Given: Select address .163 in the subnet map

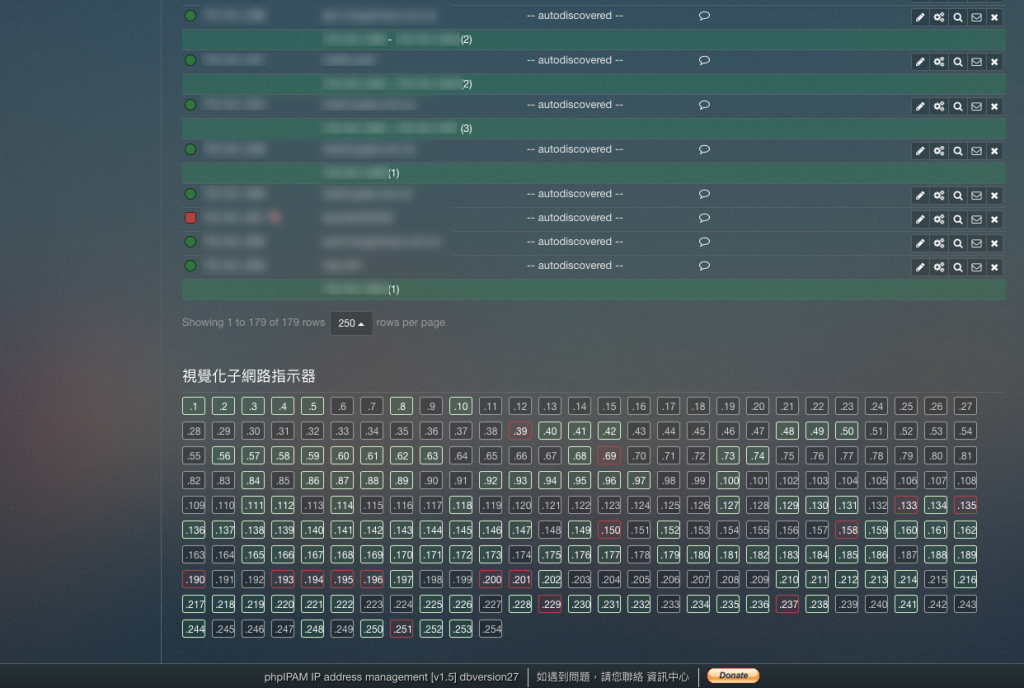Looking at the screenshot, I should (x=193, y=555).
